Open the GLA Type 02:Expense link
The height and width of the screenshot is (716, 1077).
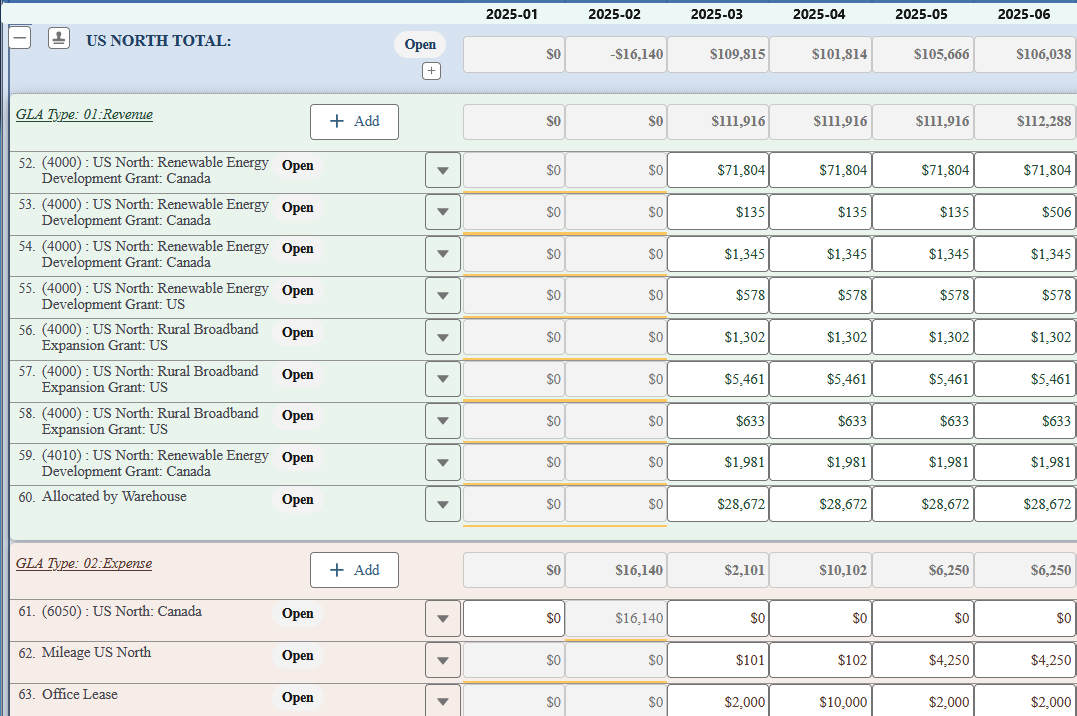coord(84,563)
